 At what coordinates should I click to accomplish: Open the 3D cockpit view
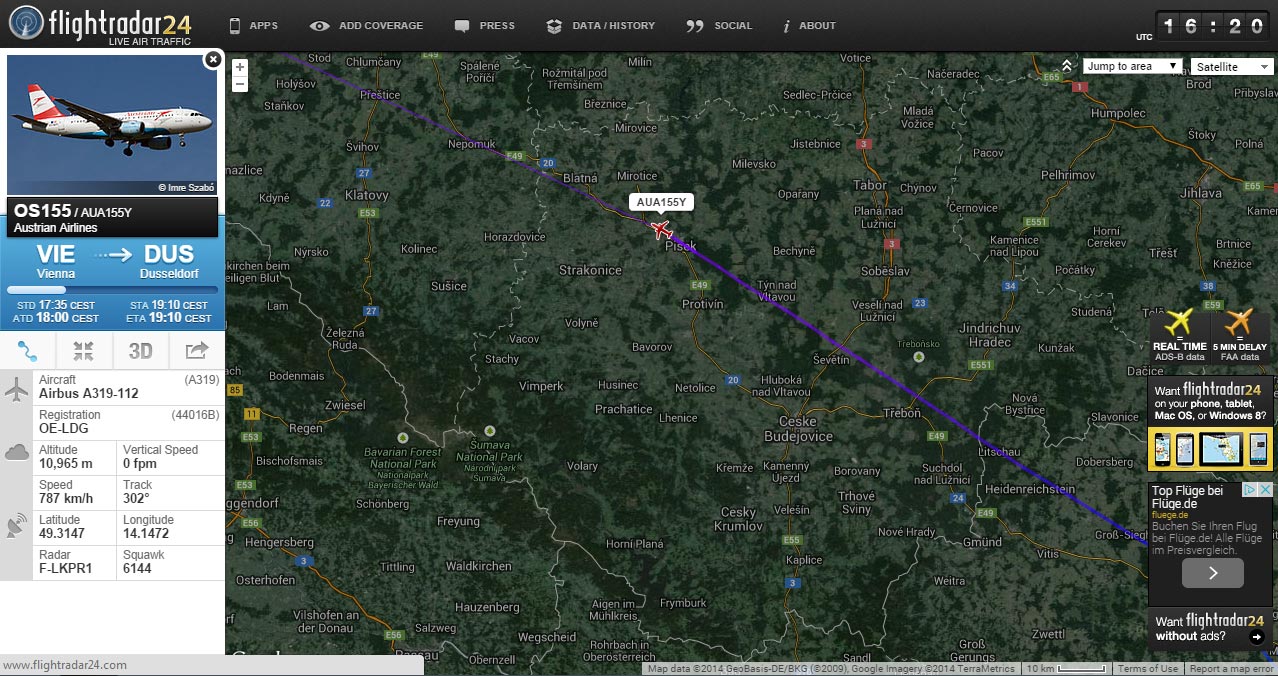click(x=141, y=351)
